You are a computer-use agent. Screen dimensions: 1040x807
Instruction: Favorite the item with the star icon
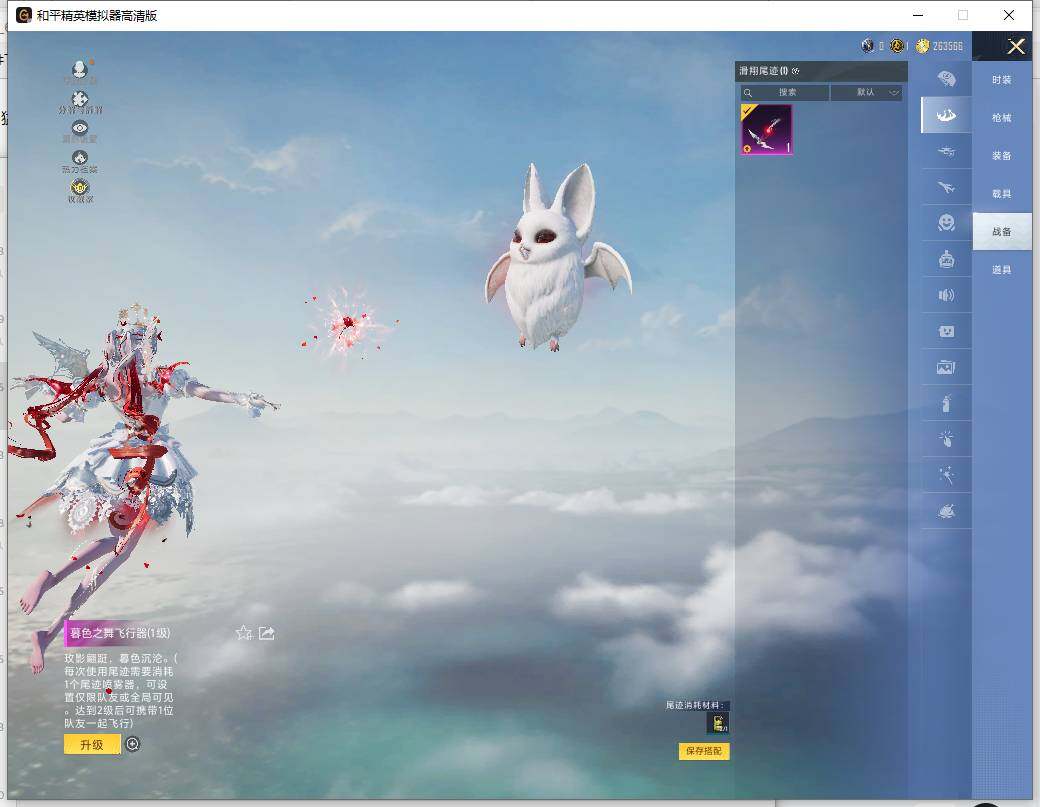point(244,633)
